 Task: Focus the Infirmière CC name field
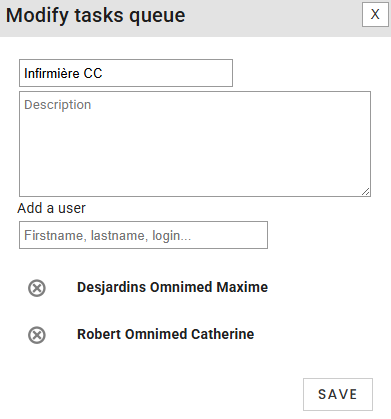coord(126,73)
